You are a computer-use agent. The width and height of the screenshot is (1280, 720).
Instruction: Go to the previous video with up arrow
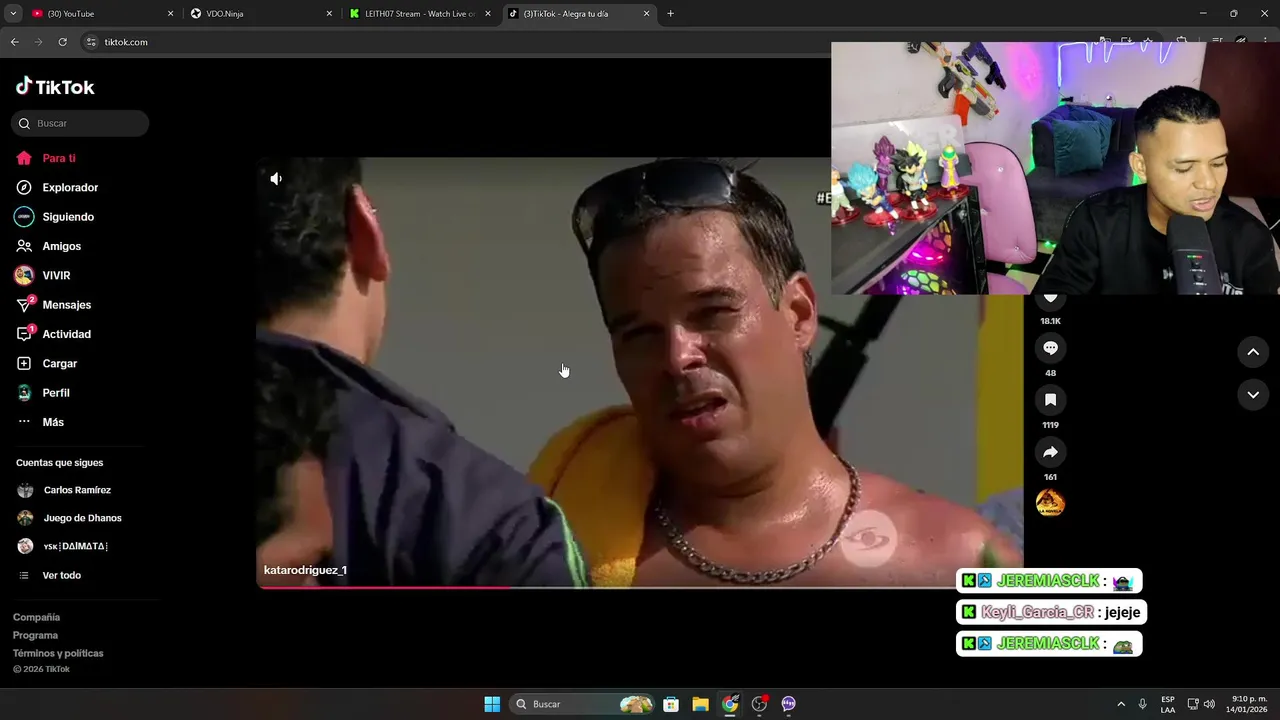pyautogui.click(x=1253, y=352)
